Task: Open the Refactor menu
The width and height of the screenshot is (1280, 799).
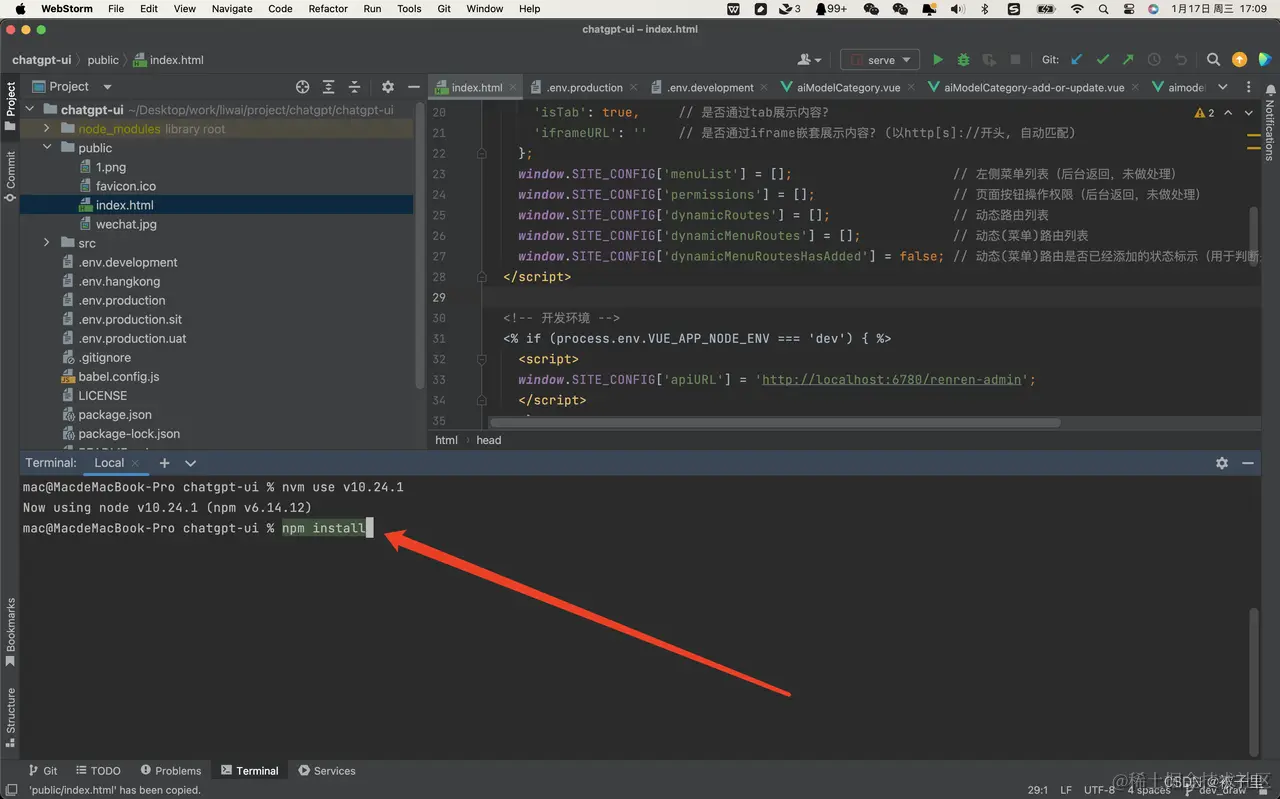Action: coord(328,9)
